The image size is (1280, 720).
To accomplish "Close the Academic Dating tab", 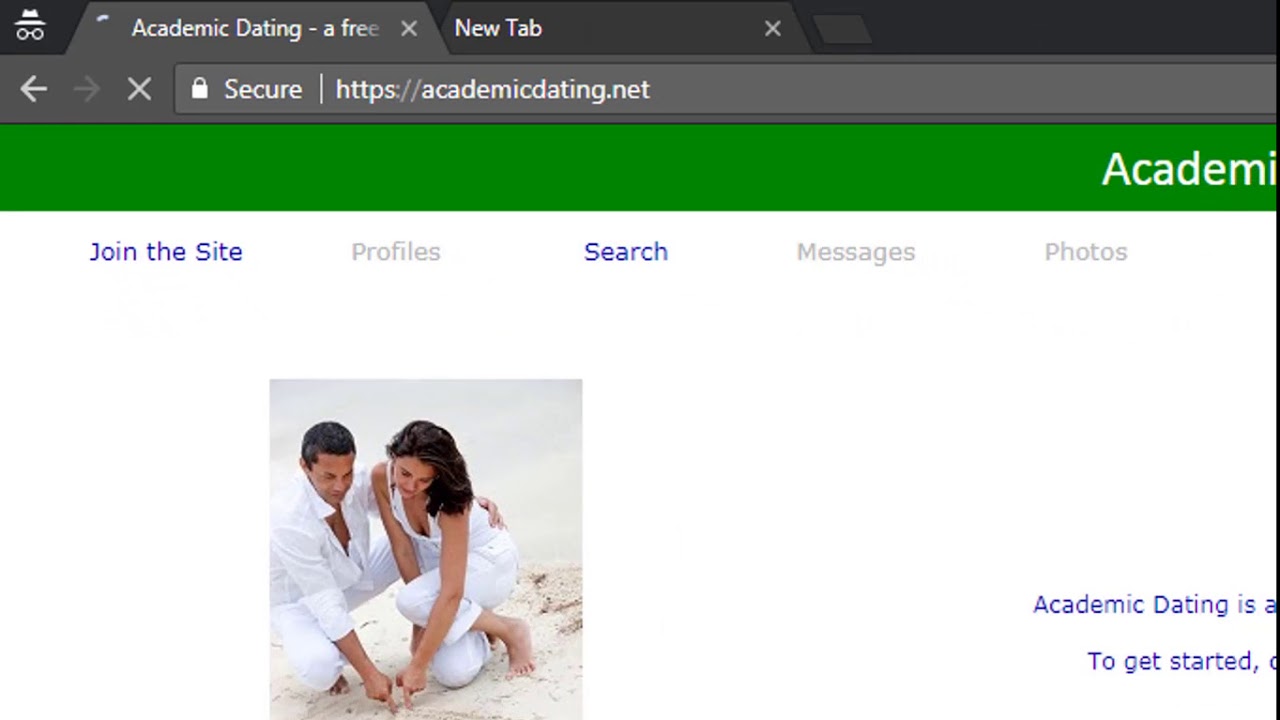I will click(408, 29).
